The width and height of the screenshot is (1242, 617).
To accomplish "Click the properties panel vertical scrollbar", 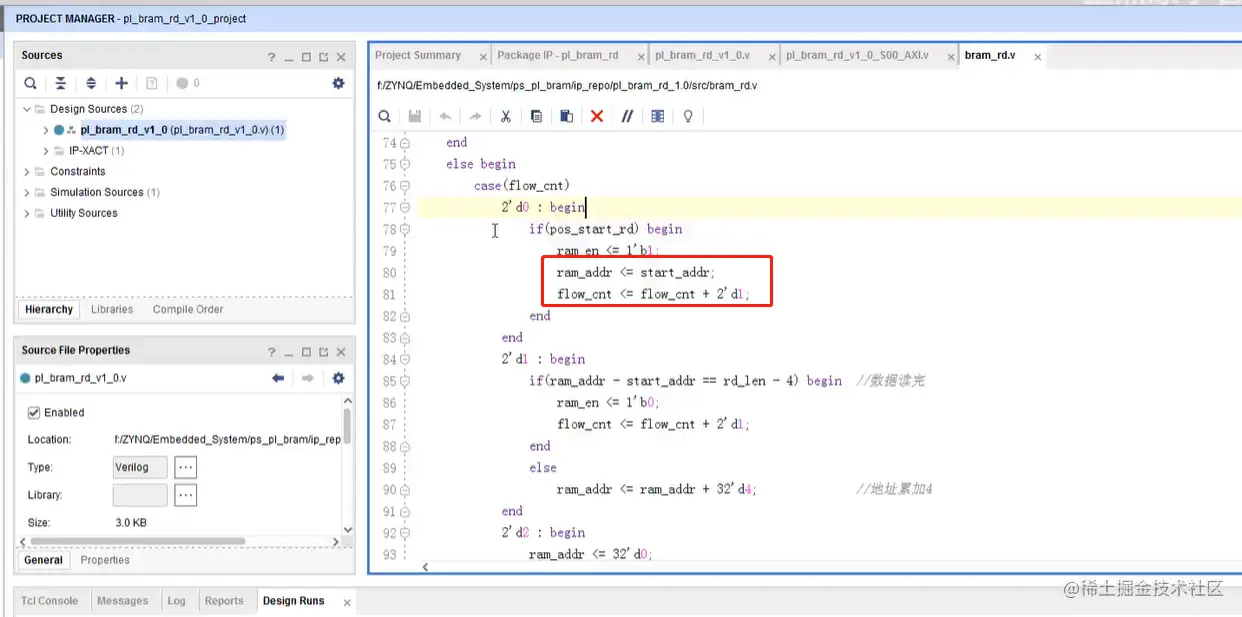I will tap(347, 424).
